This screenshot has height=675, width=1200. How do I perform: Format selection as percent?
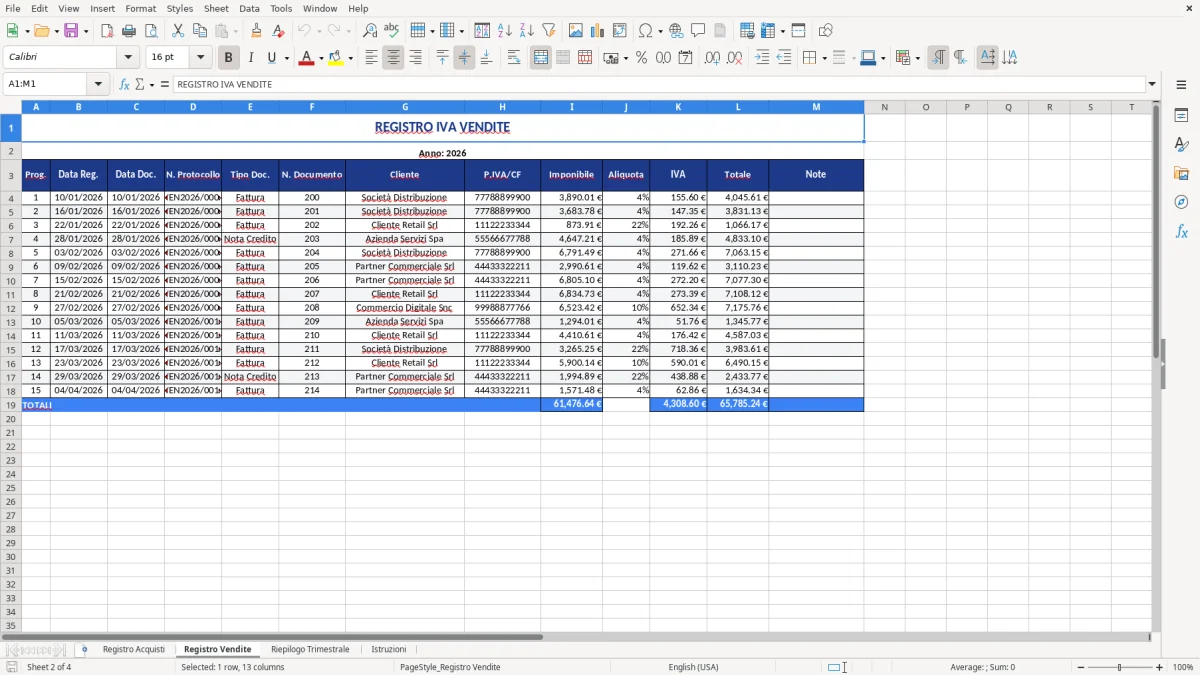(x=641, y=57)
